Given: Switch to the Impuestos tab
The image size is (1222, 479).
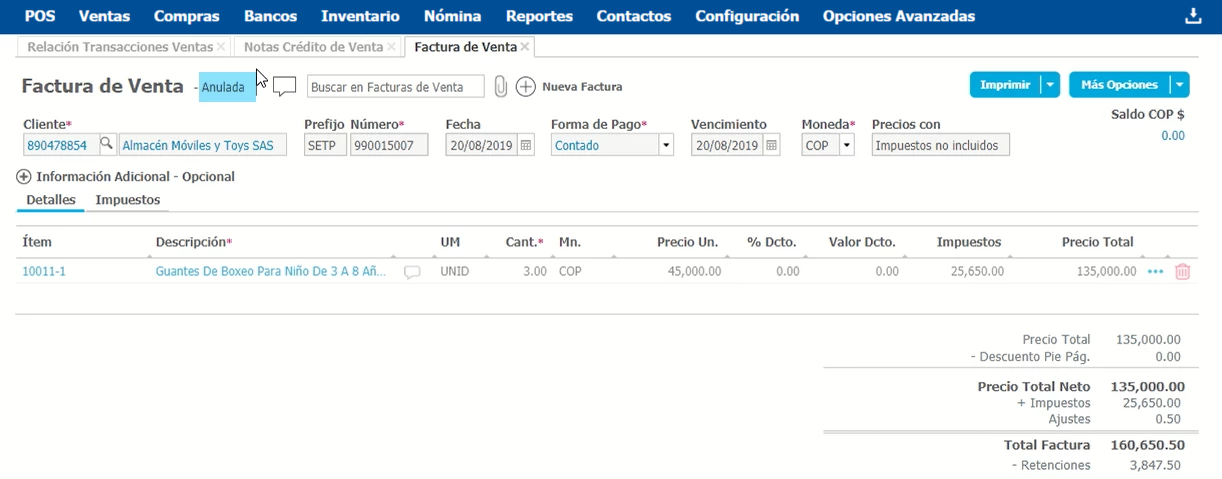Looking at the screenshot, I should coord(127,200).
